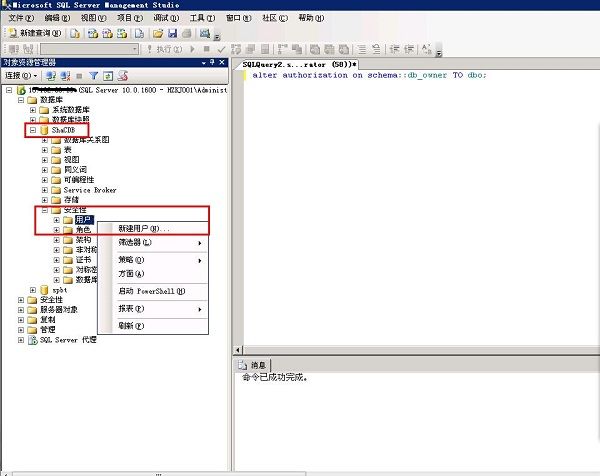Select the SQLQuery2 editor tab
This screenshot has height=476, width=600.
[299, 64]
